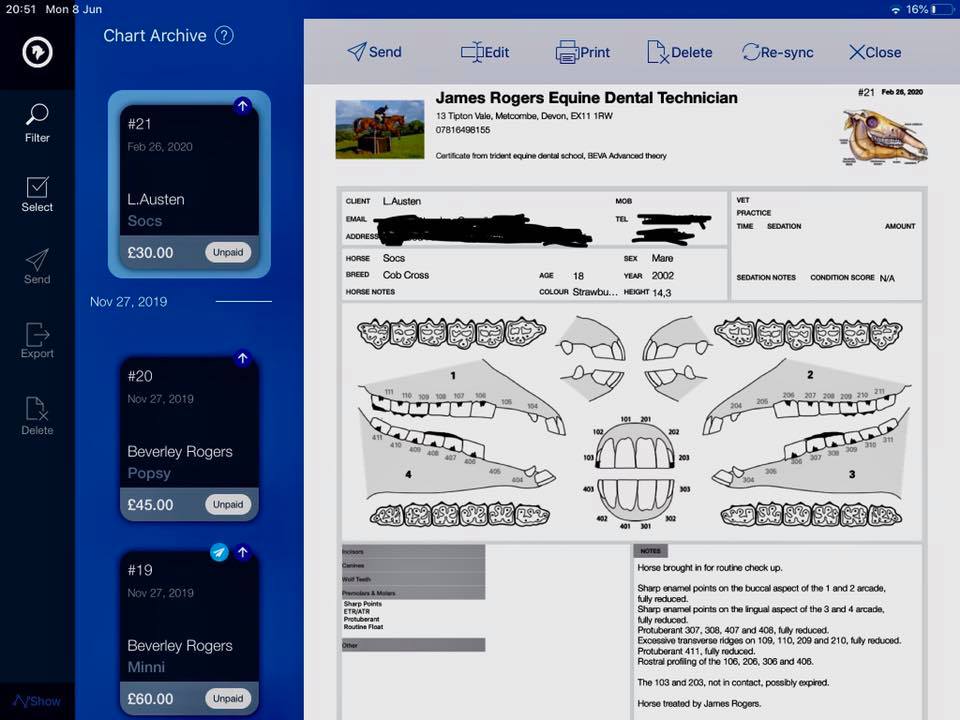Select the Other section header
Screen dimensions: 960x720
pyautogui.click(x=413, y=645)
